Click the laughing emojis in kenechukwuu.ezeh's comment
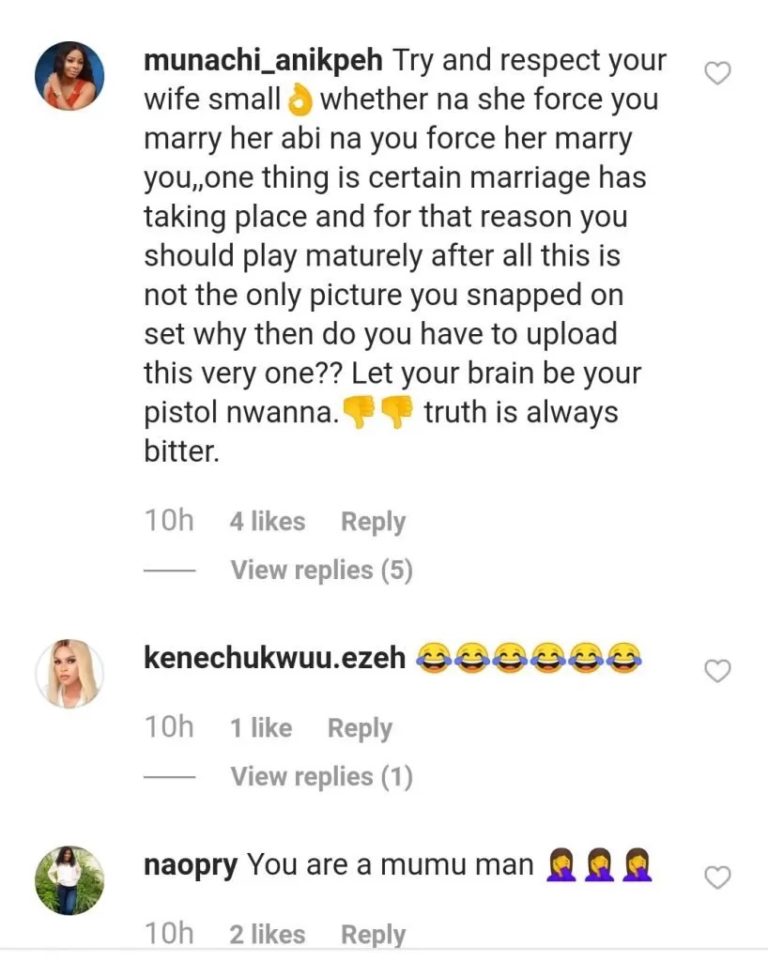 point(527,659)
